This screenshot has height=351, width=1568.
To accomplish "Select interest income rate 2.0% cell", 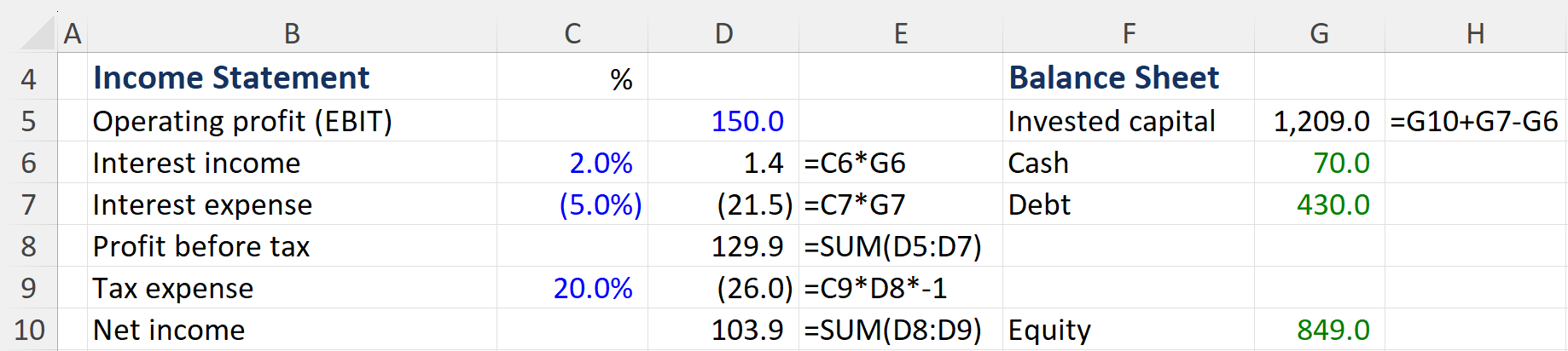I will click(601, 163).
